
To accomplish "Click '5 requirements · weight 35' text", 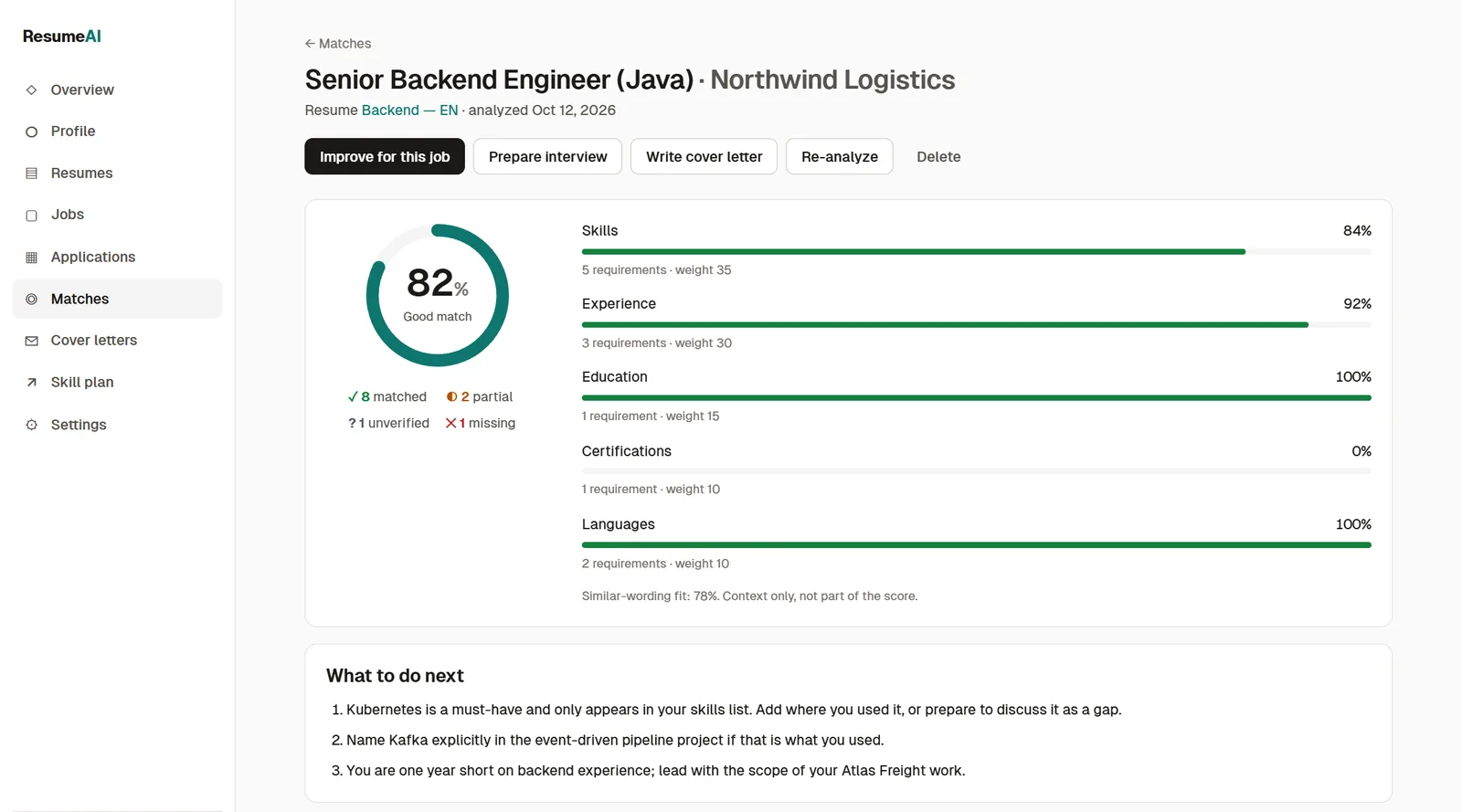I will tap(656, 270).
